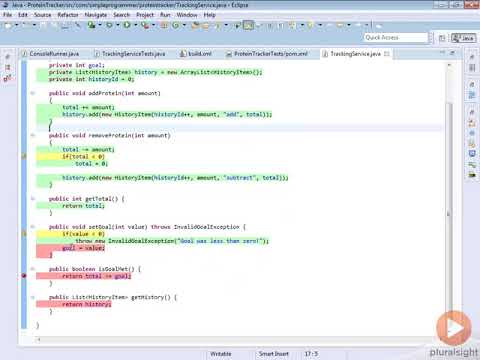Switch to the ConsoleRunner.java tab
Screen dimensions: 480x360
[54, 54]
